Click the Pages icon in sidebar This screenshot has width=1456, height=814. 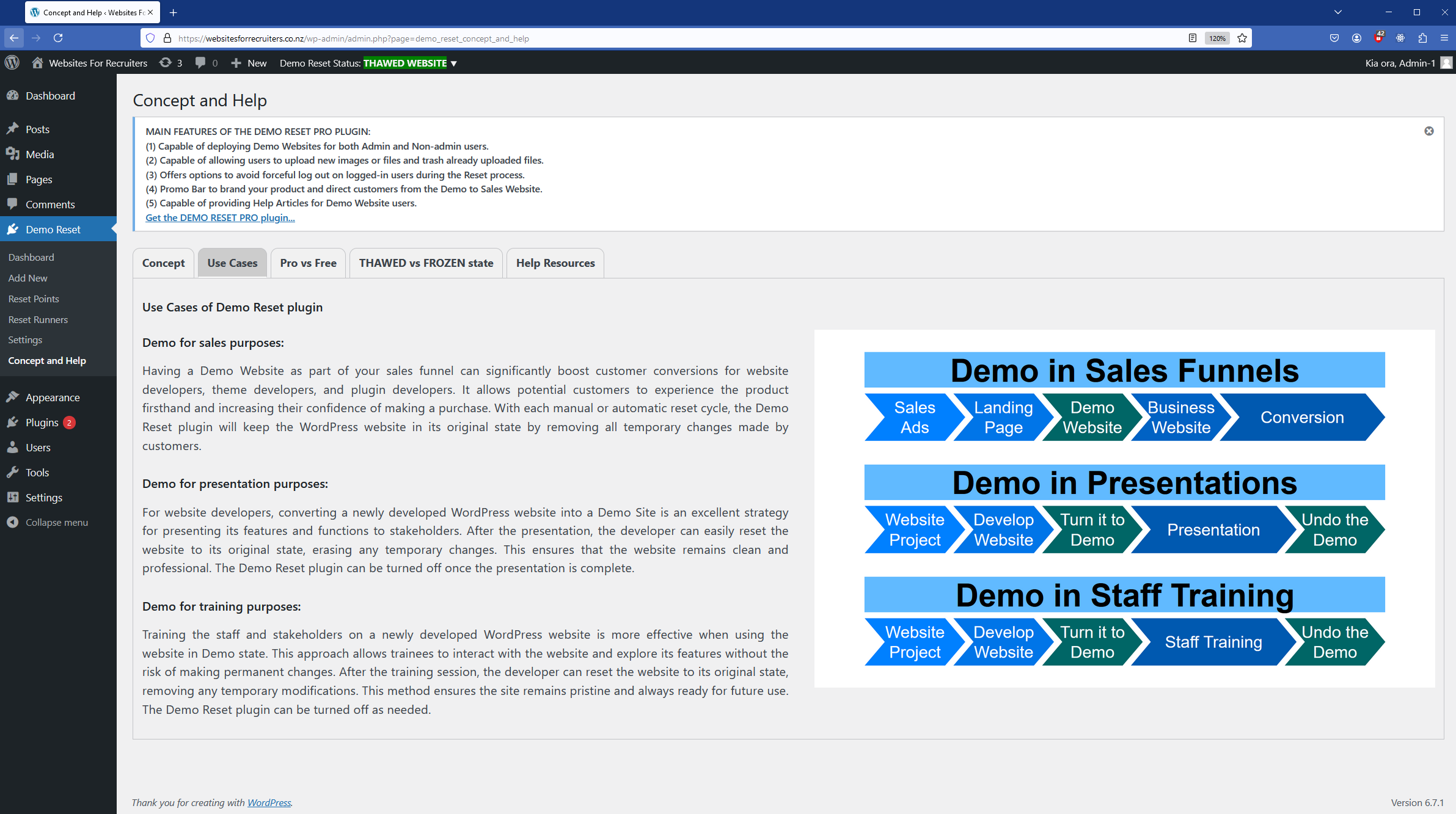tap(13, 179)
